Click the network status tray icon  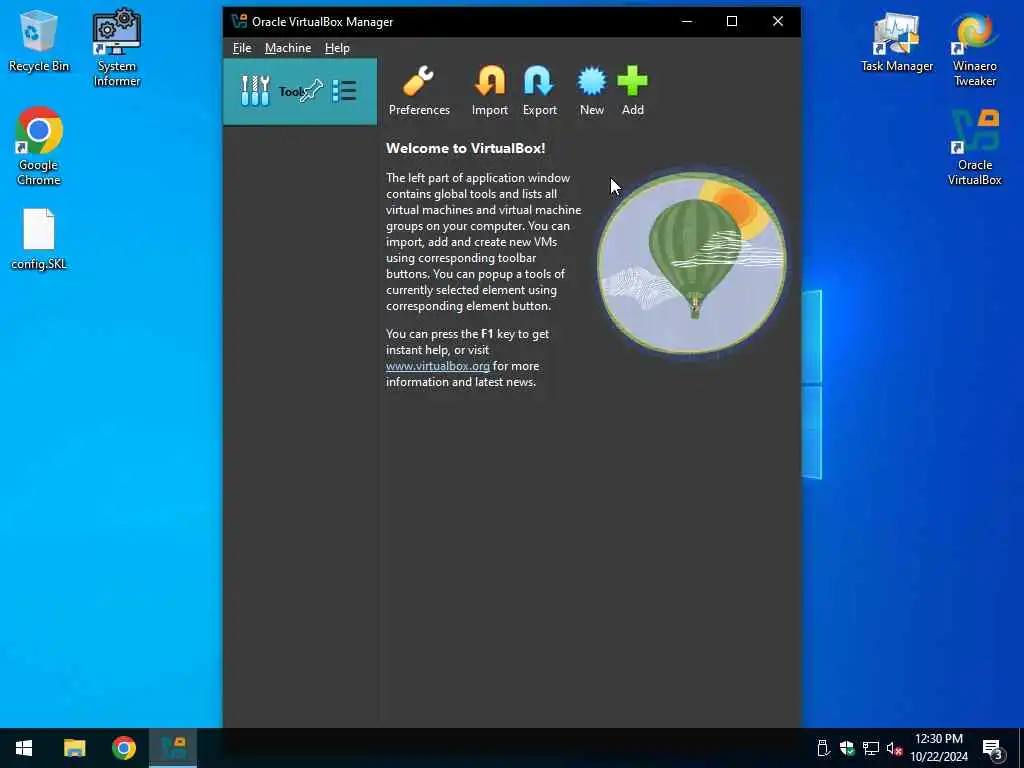[x=871, y=748]
